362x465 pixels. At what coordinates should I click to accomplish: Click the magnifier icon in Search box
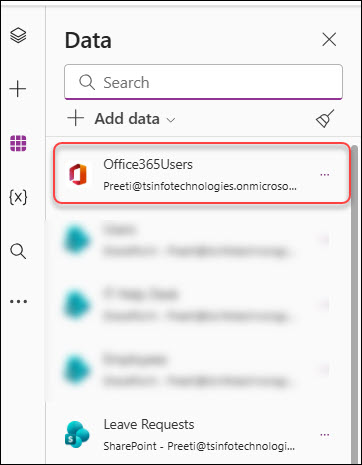tap(87, 82)
